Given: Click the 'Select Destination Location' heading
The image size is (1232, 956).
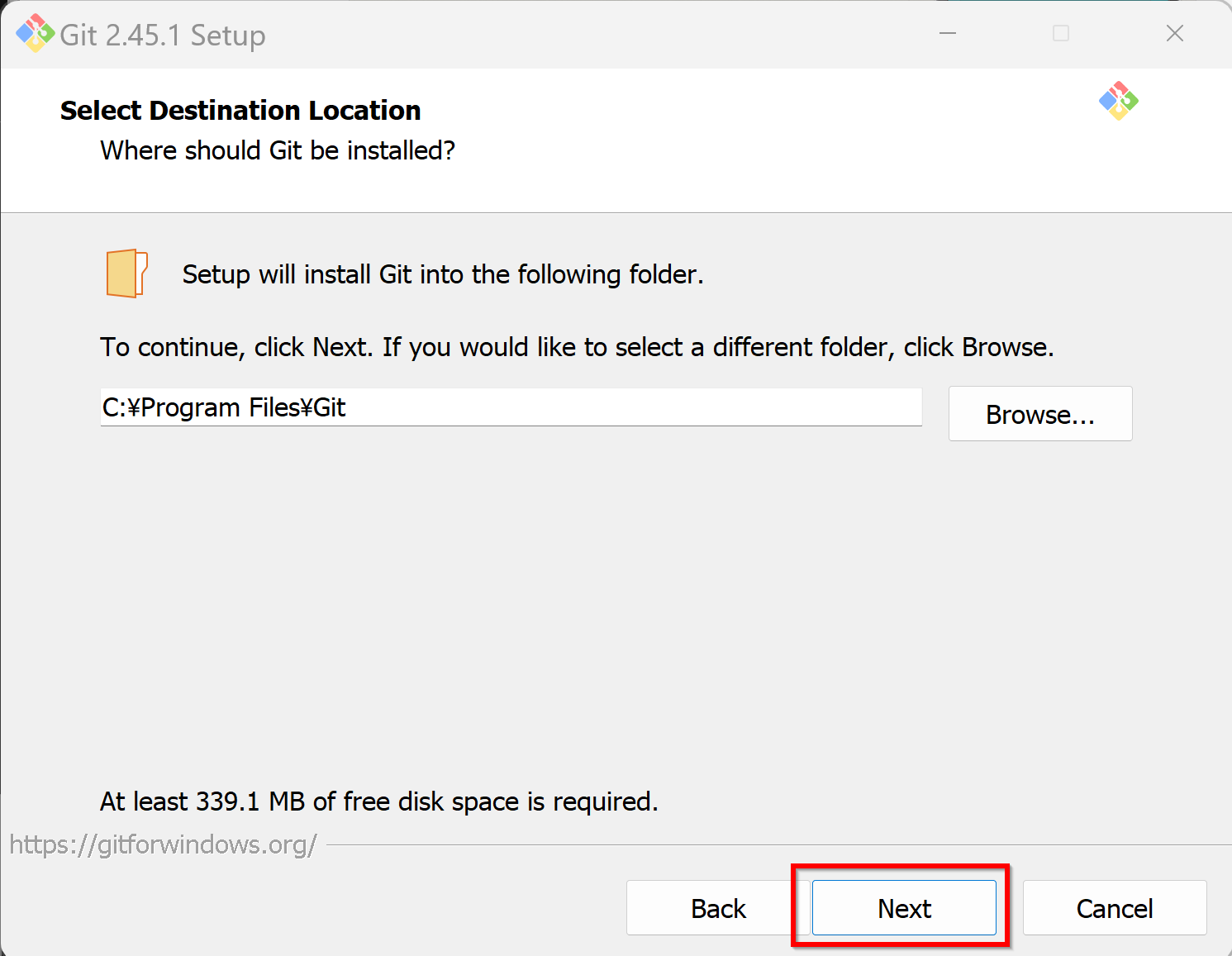Looking at the screenshot, I should click(x=240, y=111).
